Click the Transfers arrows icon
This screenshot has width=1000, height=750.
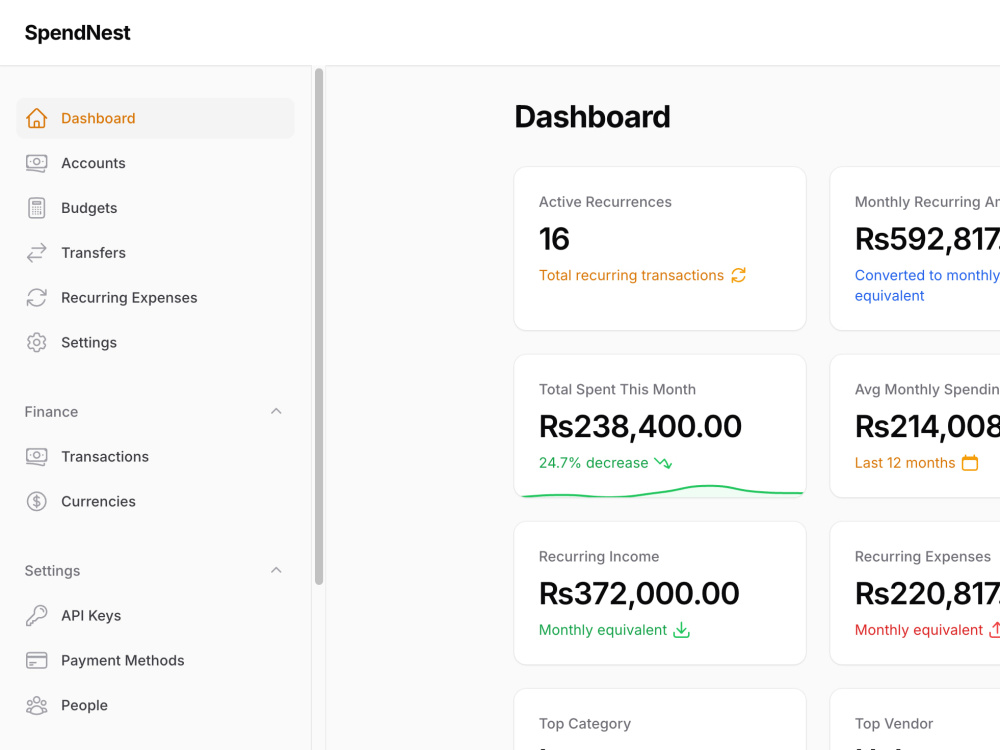[36, 253]
